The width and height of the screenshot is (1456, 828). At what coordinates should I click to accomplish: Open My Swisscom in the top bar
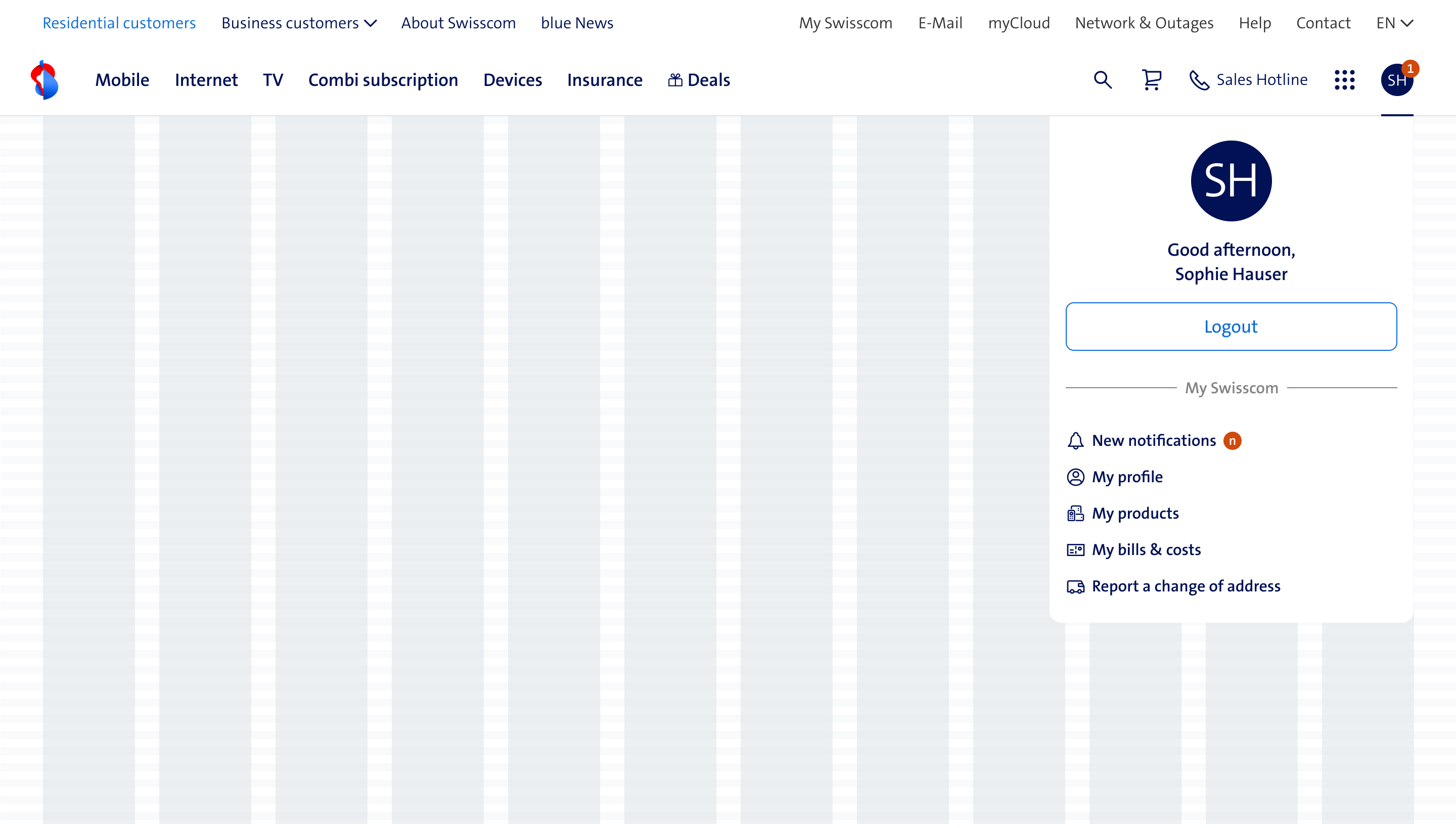click(845, 23)
